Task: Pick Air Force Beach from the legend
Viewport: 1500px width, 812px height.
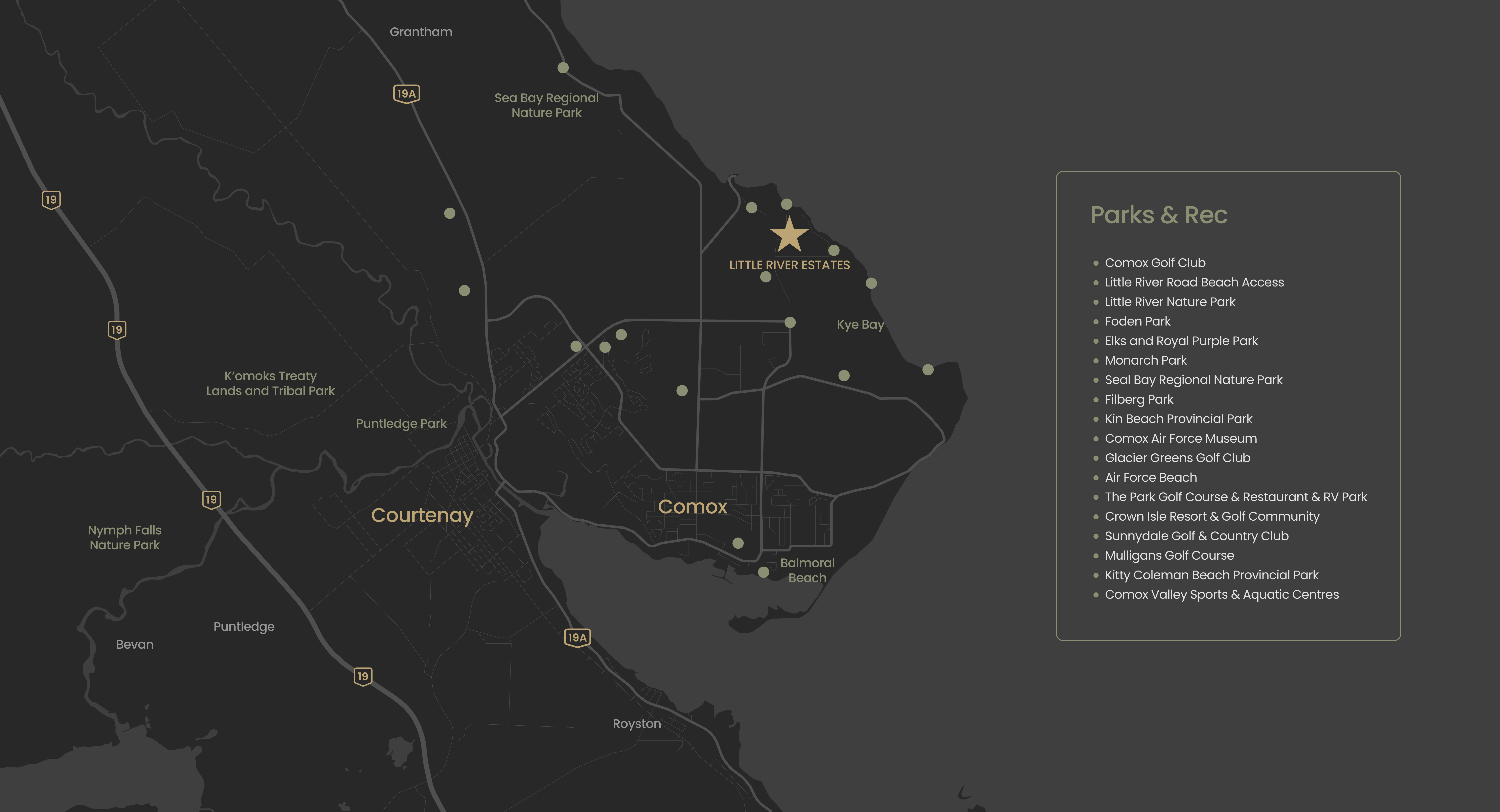Action: pos(1151,477)
